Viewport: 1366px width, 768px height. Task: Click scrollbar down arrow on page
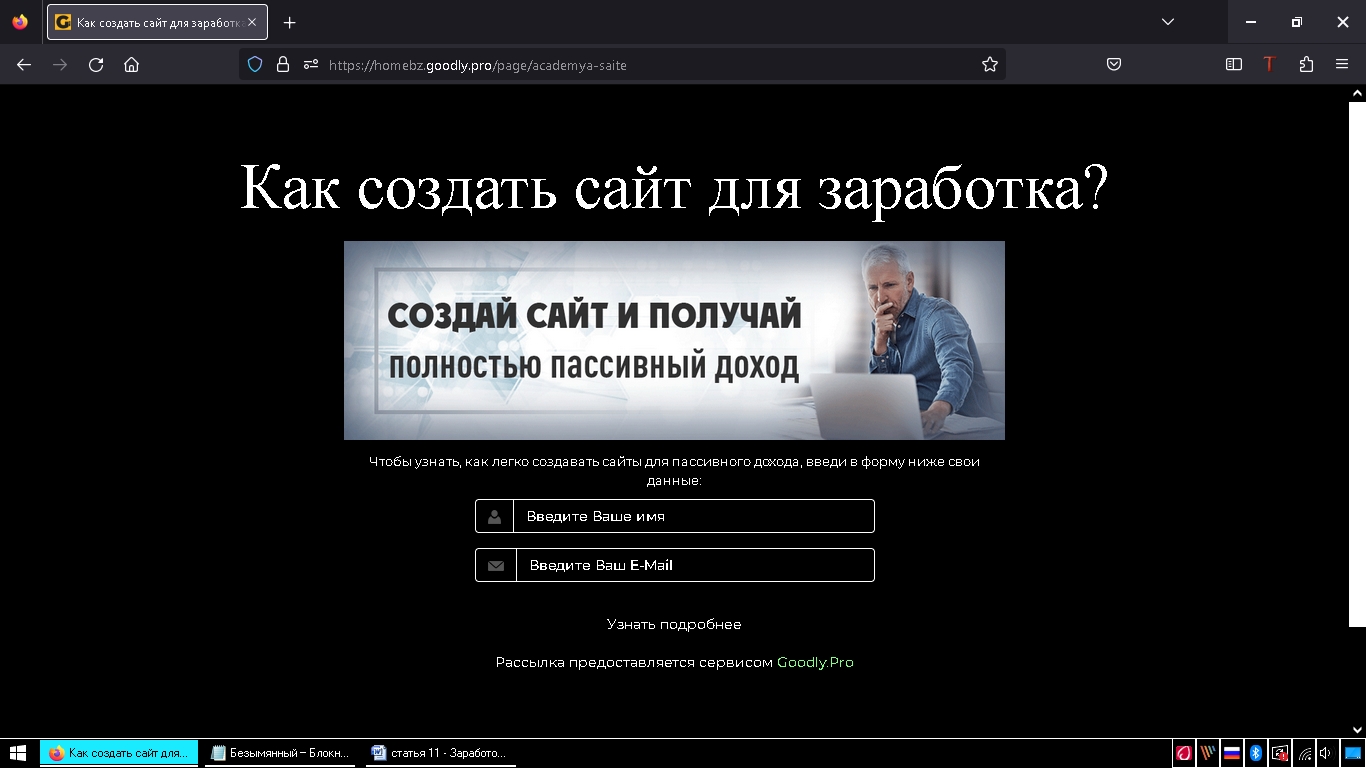point(1357,730)
